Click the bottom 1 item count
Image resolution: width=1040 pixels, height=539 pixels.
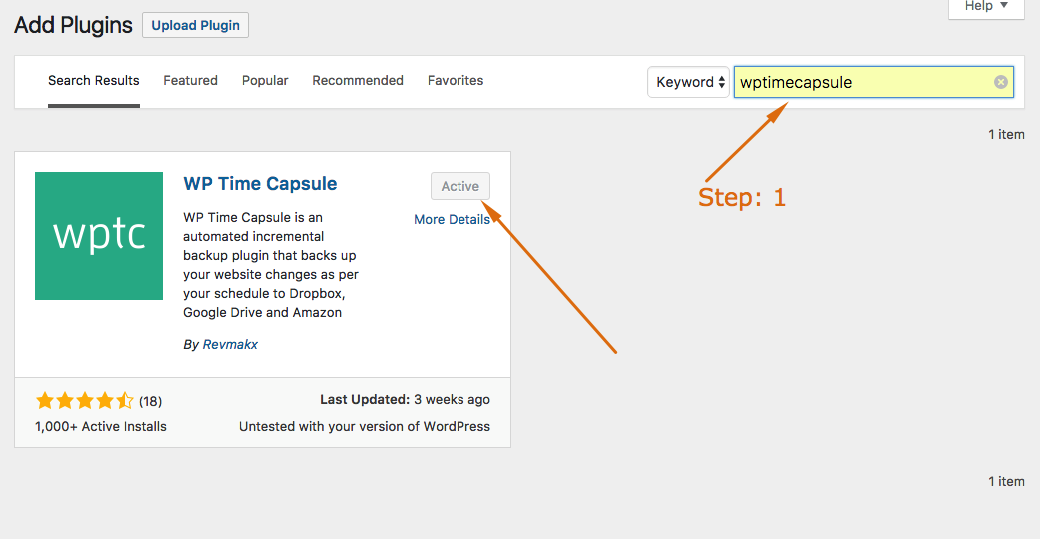[x=1006, y=482]
